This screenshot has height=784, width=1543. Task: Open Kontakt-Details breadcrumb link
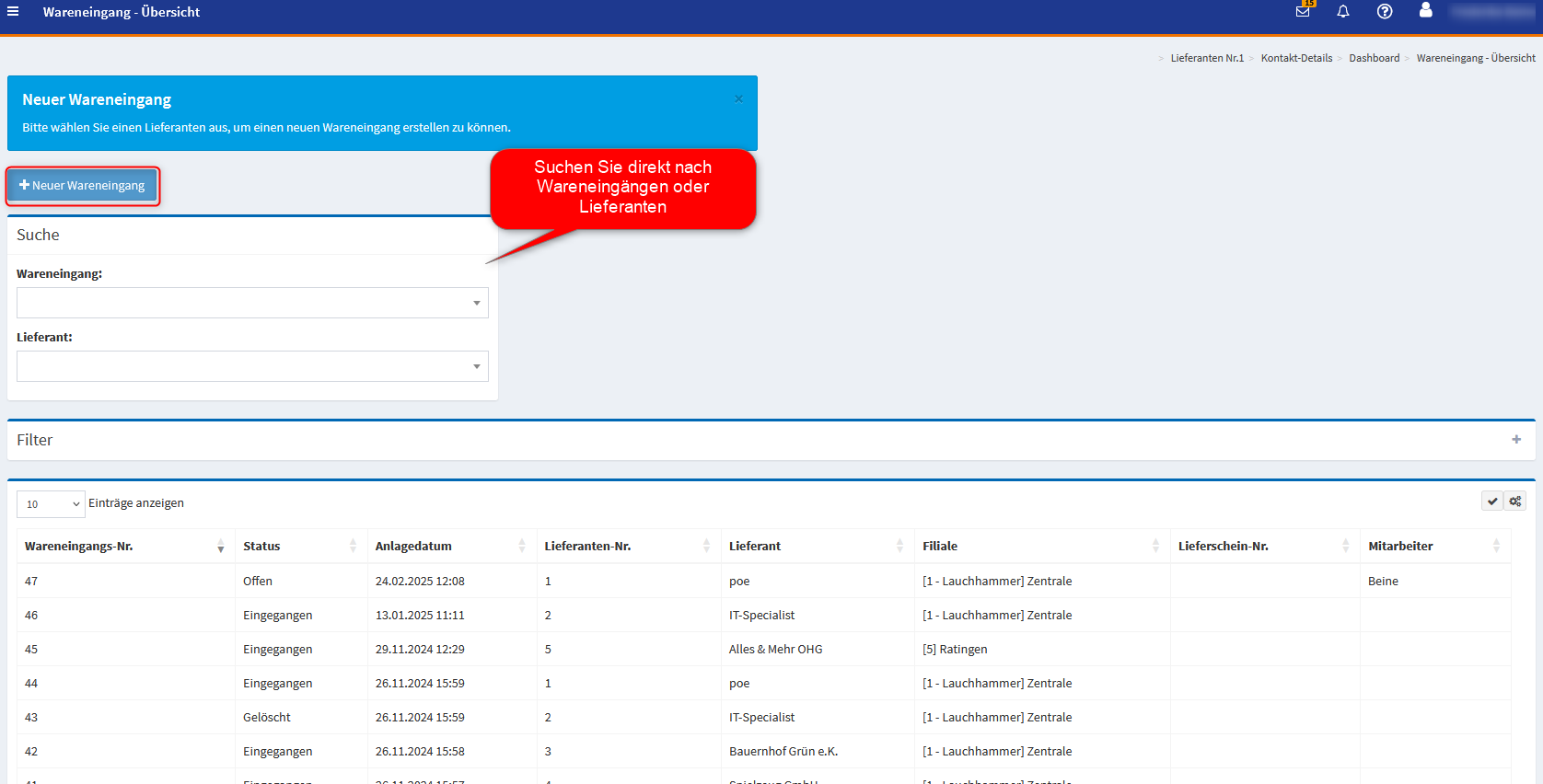point(1296,58)
